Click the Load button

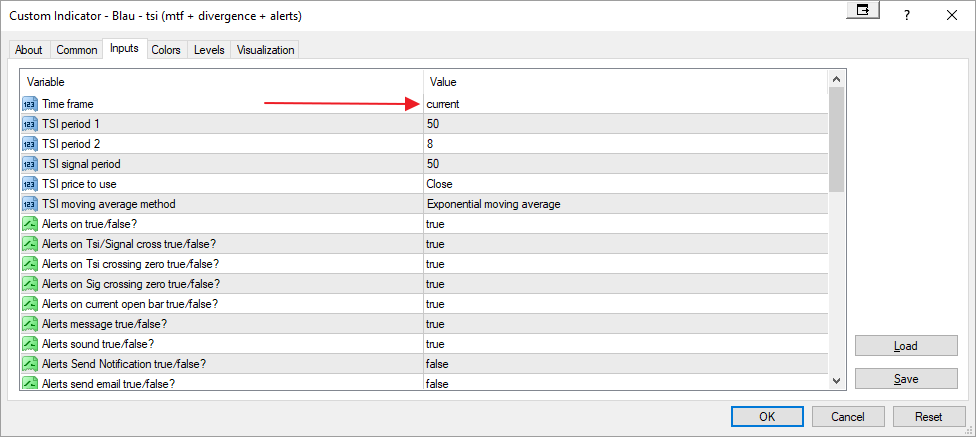coord(905,346)
